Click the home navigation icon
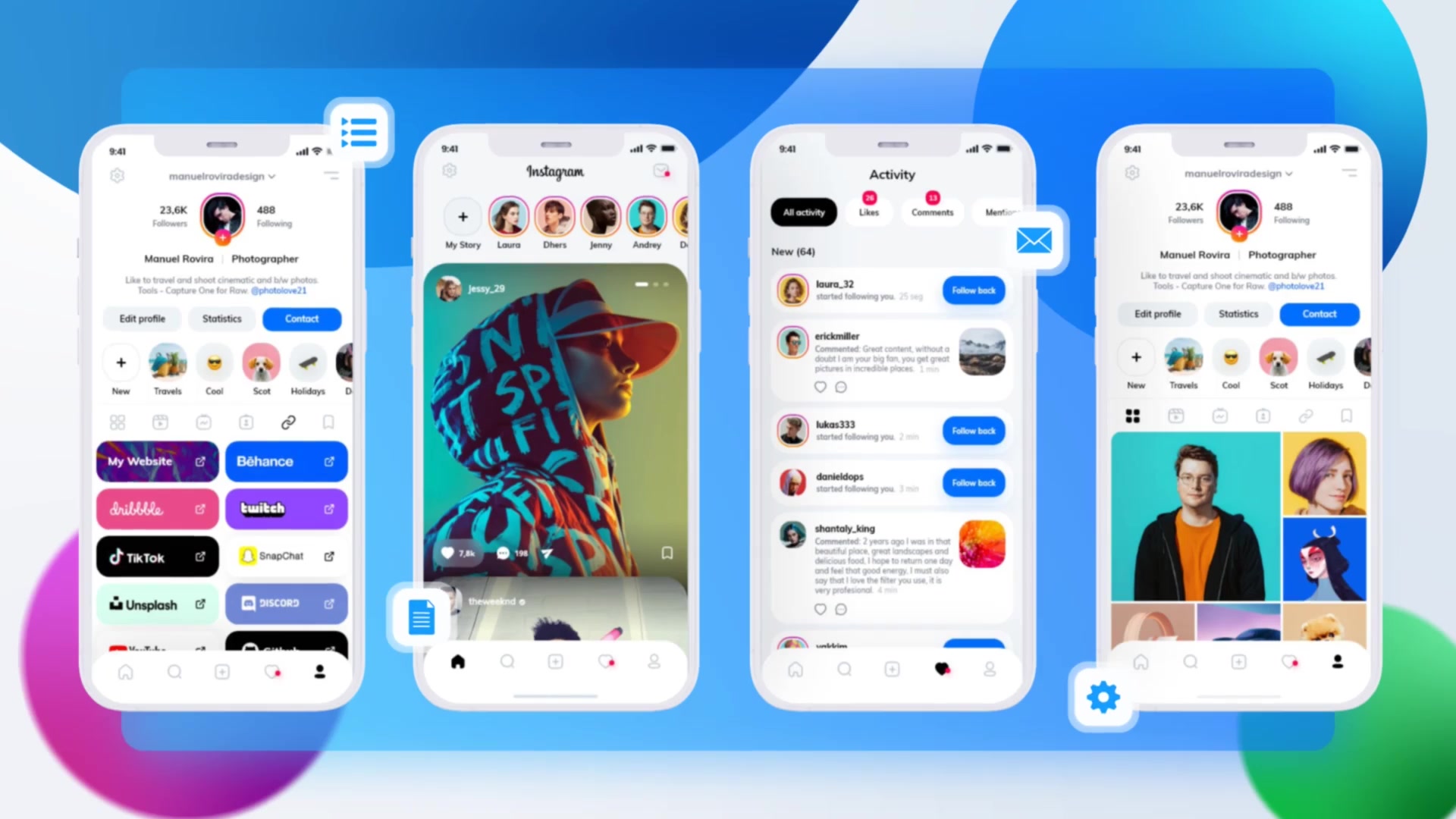The height and width of the screenshot is (819, 1456). coord(124,673)
